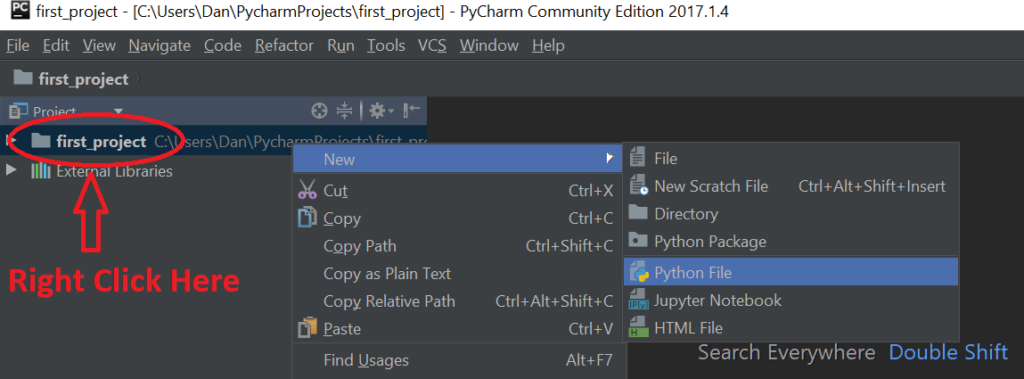Screen dimensions: 1024x379
Task: Open the VCS menu
Action: pos(432,46)
